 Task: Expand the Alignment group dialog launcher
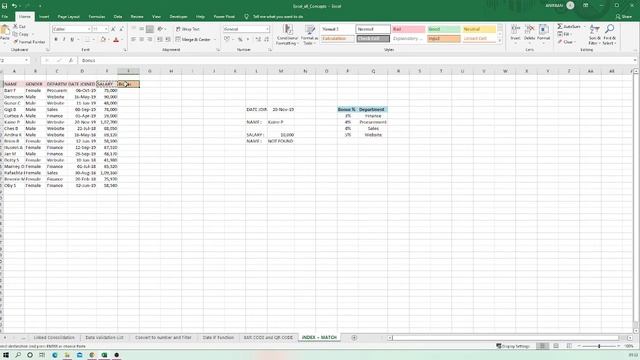coord(218,50)
